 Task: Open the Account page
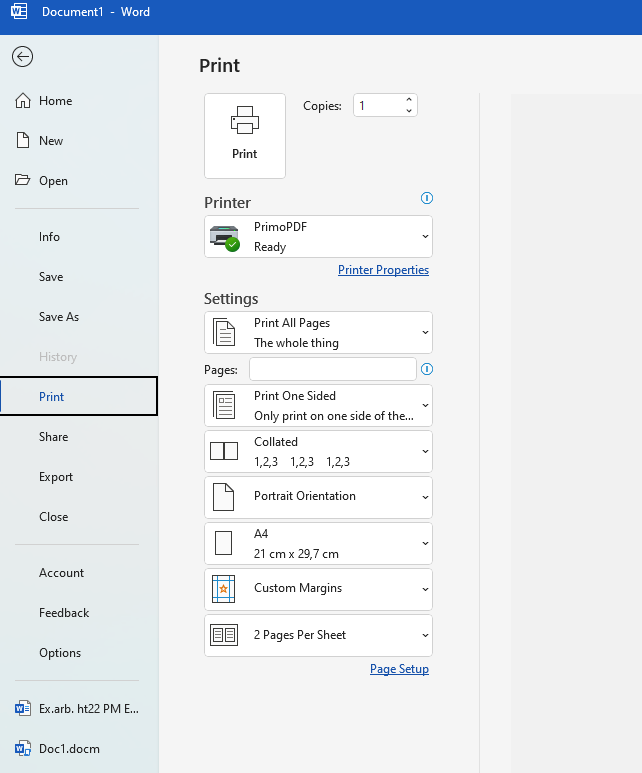coord(79,573)
